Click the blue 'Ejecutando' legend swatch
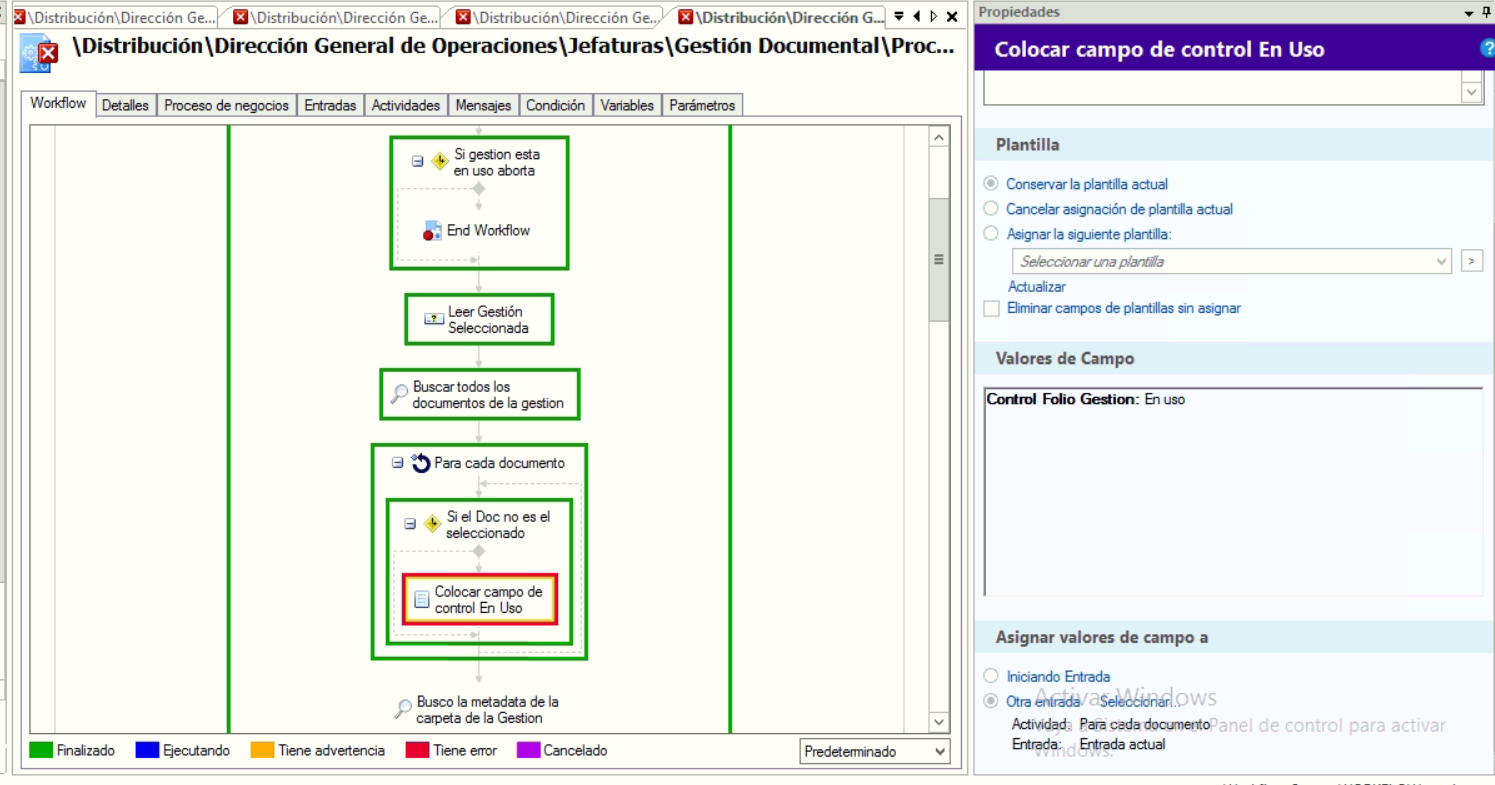This screenshot has height=785, width=1495. [x=147, y=750]
